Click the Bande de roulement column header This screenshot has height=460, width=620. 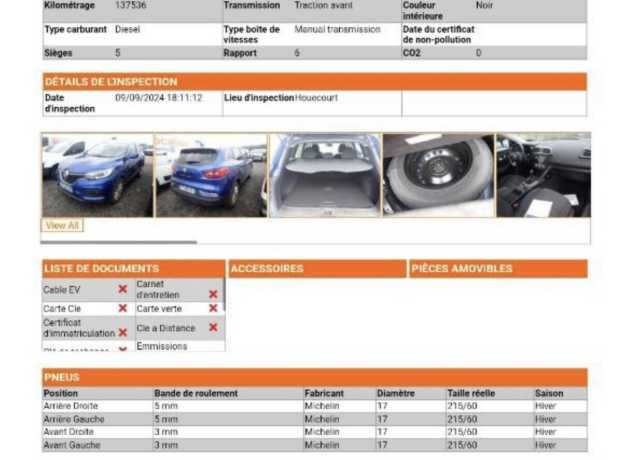pos(196,393)
